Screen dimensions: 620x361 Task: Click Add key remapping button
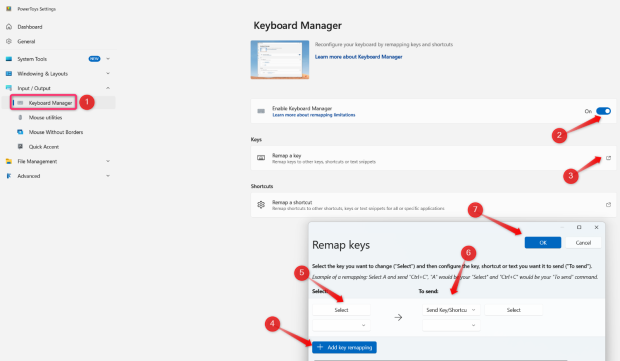tap(344, 347)
